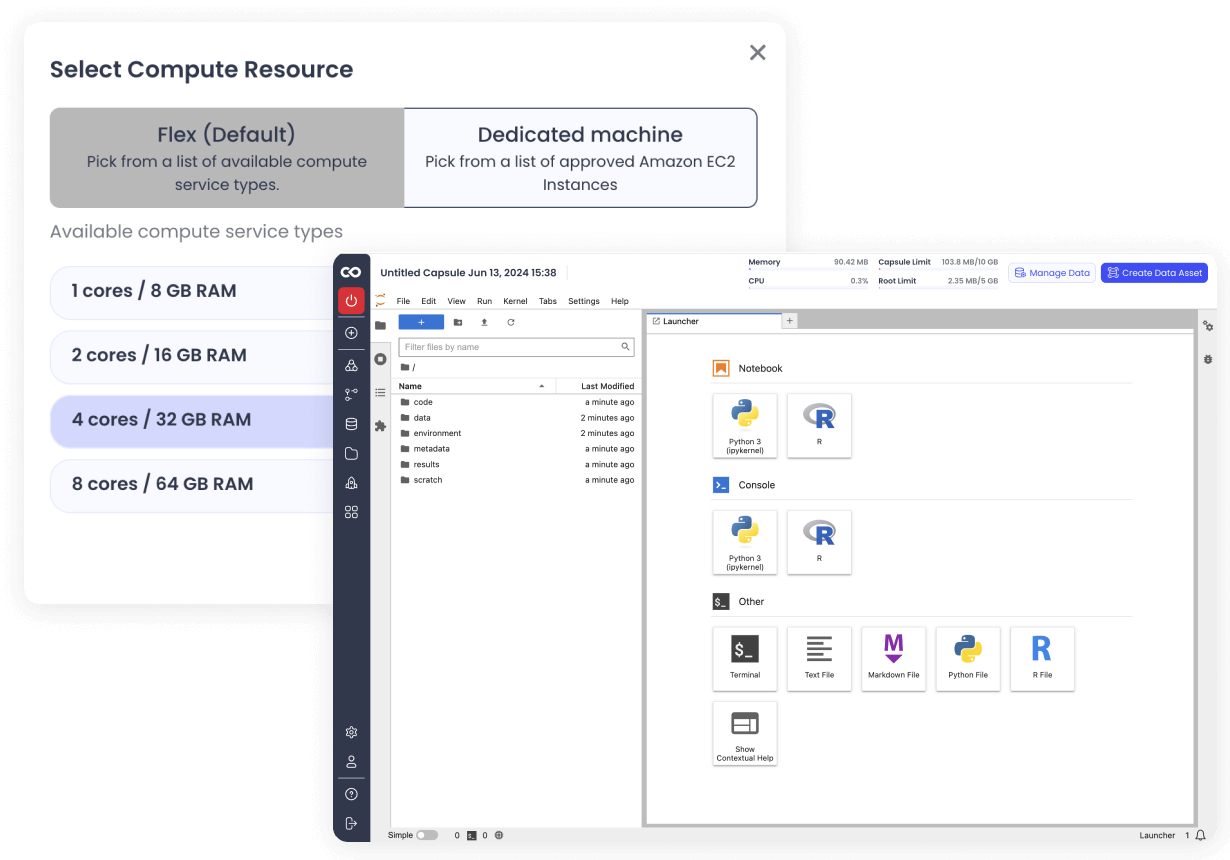Open the extension manager puzzle icon
Image resolution: width=1230 pixels, height=860 pixels.
[380, 425]
